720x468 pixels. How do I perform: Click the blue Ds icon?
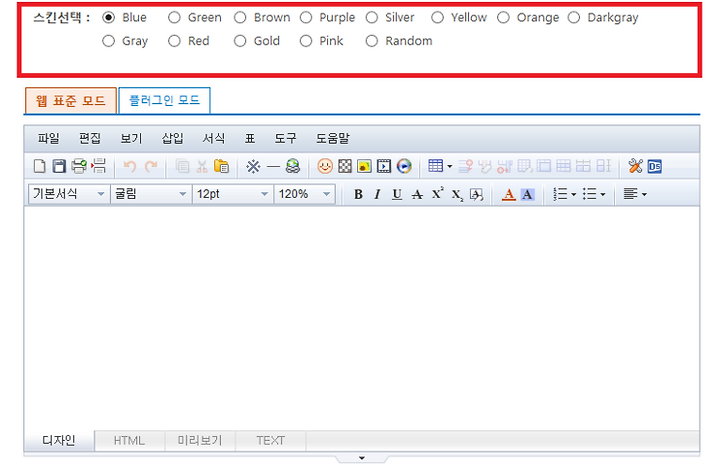(x=655, y=166)
